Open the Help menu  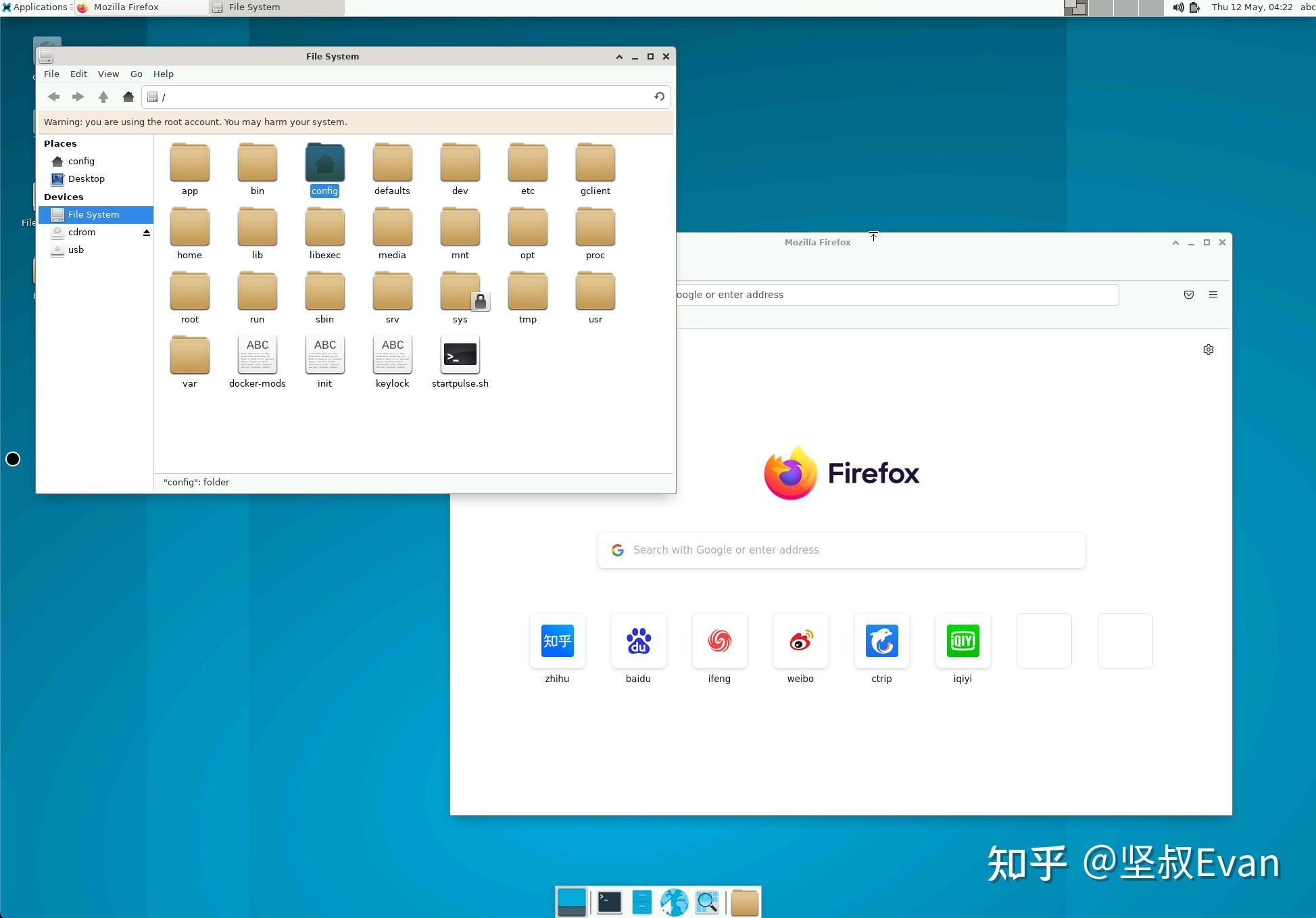164,74
